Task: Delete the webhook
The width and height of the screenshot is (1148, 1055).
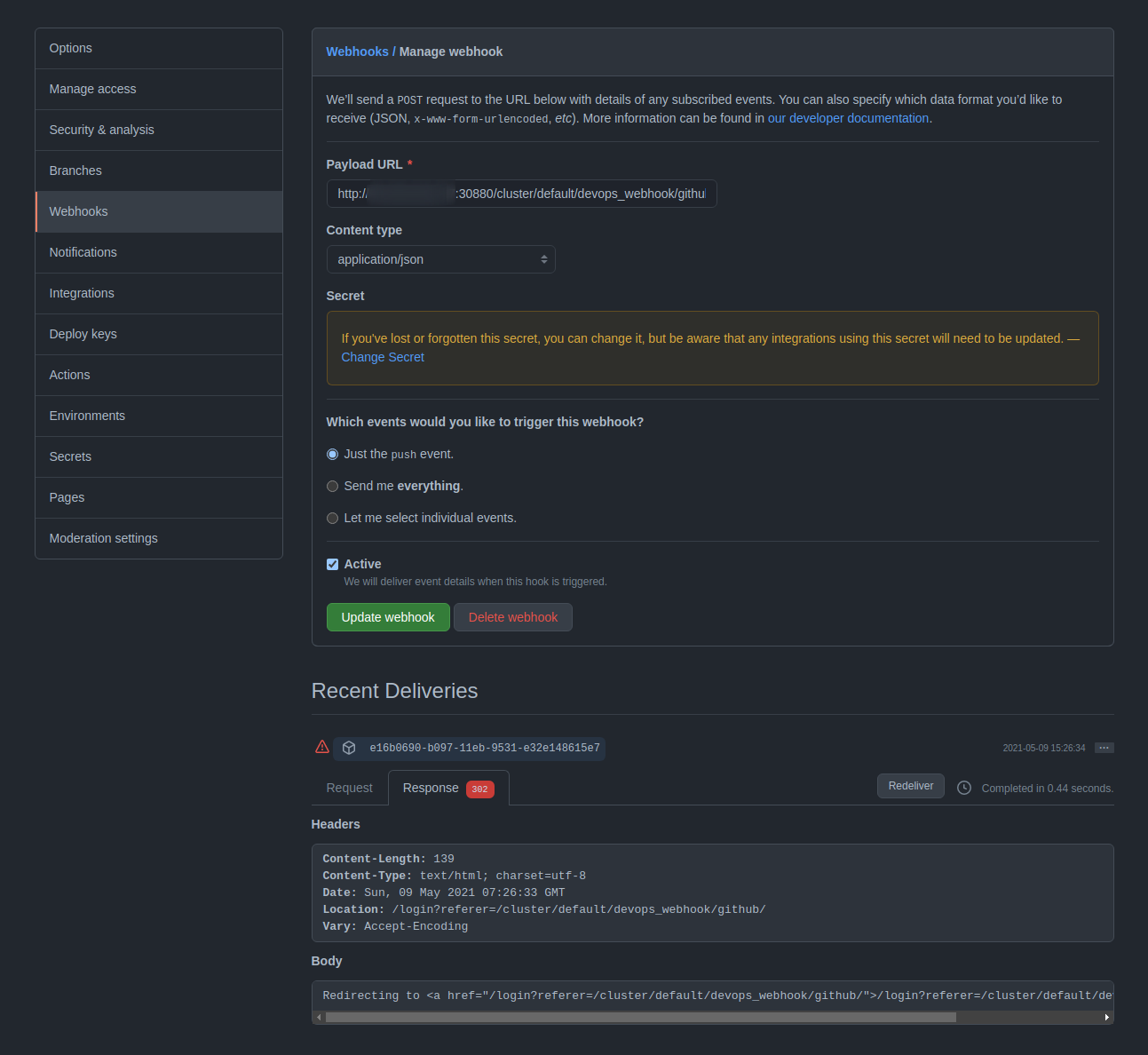Action: [512, 616]
